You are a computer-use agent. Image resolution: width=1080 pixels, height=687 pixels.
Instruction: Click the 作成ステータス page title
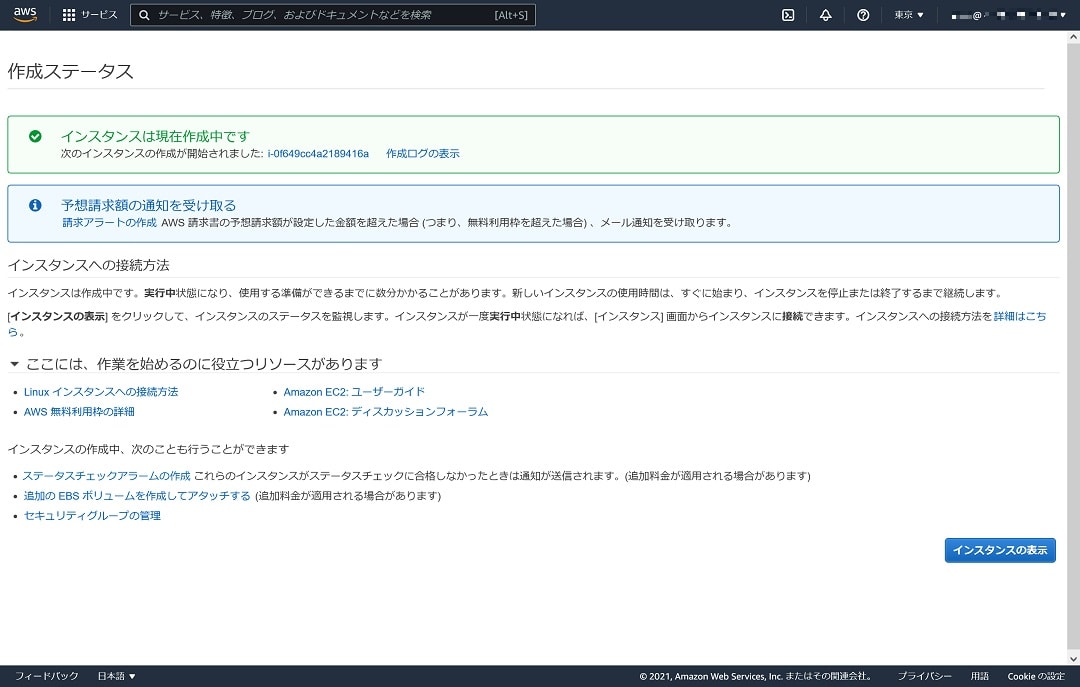pyautogui.click(x=70, y=72)
